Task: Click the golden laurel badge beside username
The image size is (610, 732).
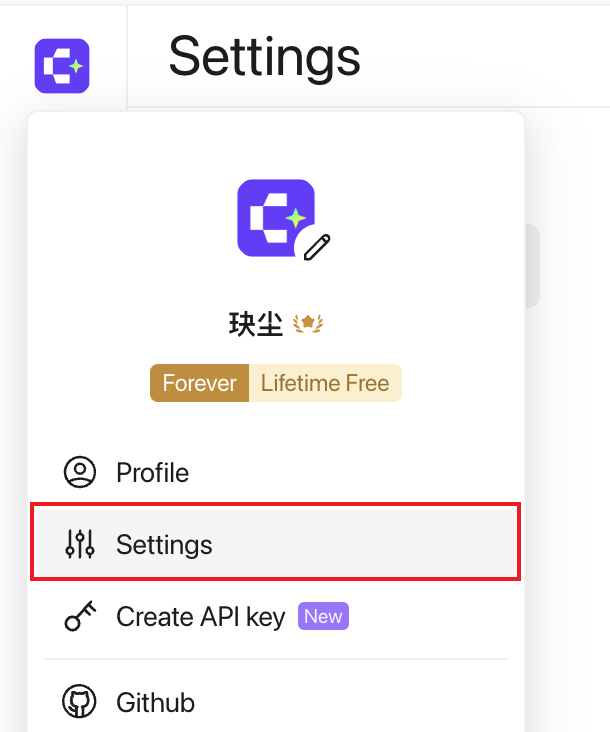Action: click(308, 323)
